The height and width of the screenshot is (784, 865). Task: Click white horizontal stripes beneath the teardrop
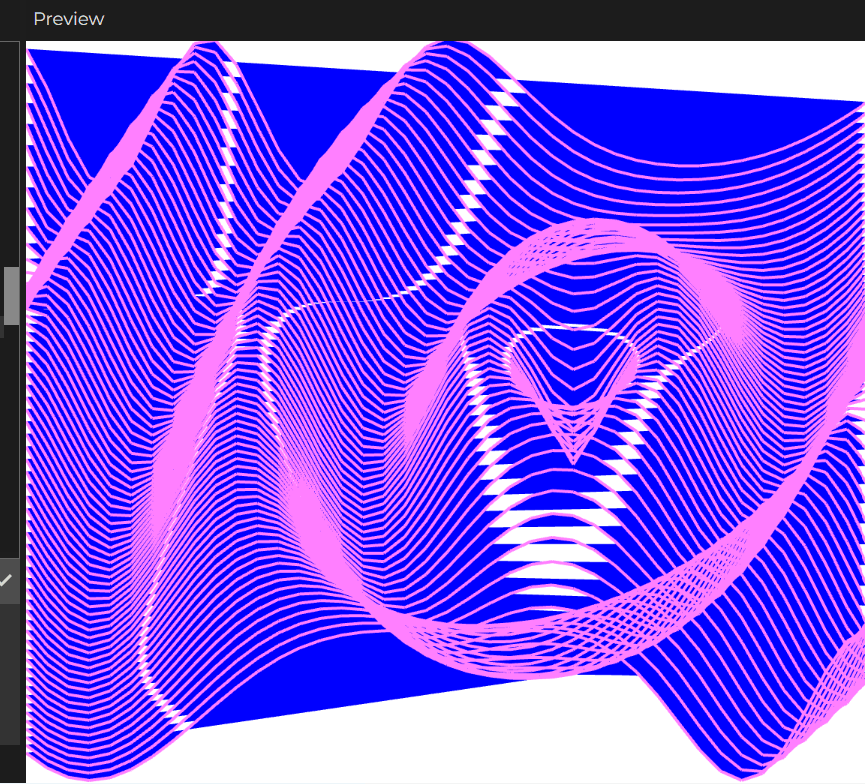pyautogui.click(x=550, y=552)
